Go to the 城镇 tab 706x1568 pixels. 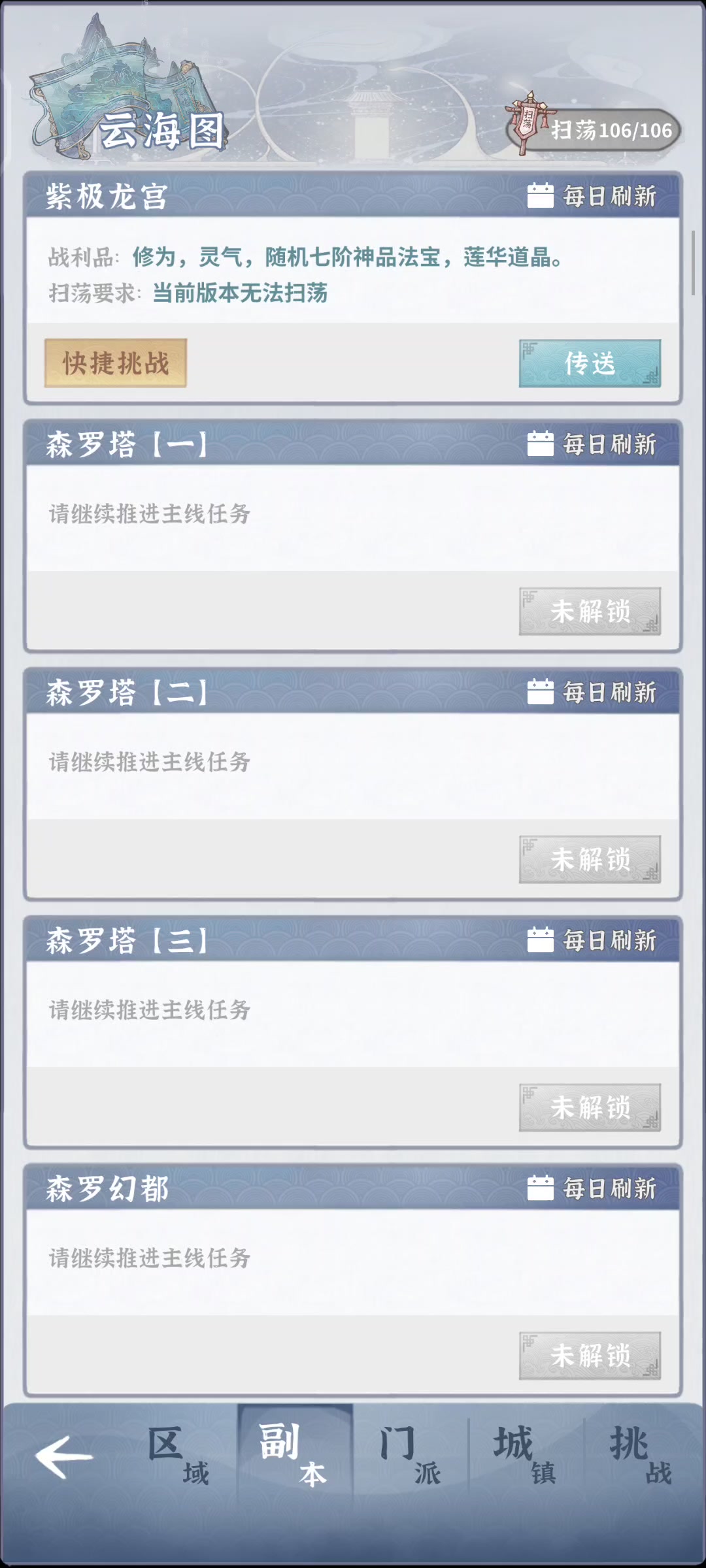[526, 1455]
